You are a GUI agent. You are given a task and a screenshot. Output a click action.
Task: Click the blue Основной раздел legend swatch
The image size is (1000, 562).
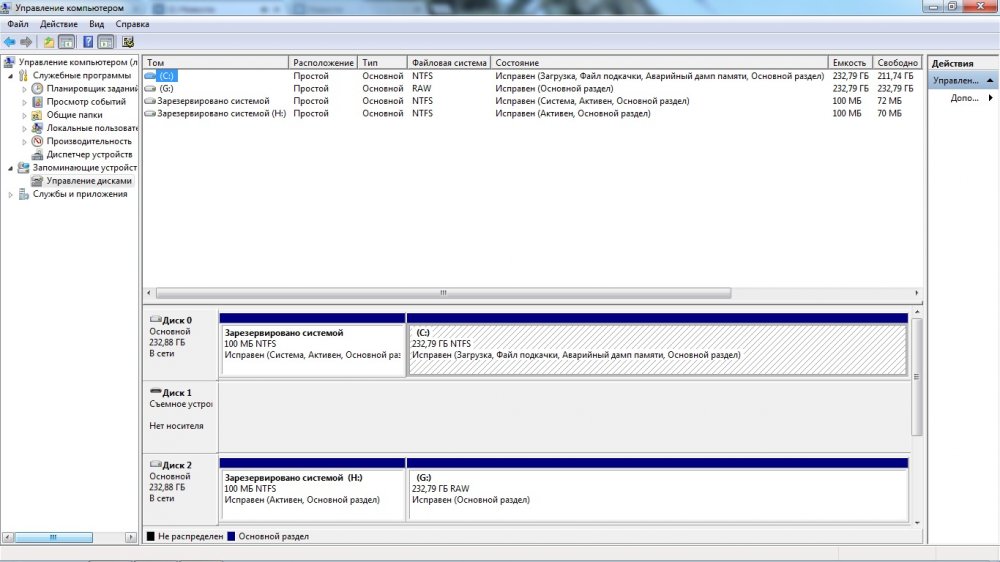tap(232, 536)
